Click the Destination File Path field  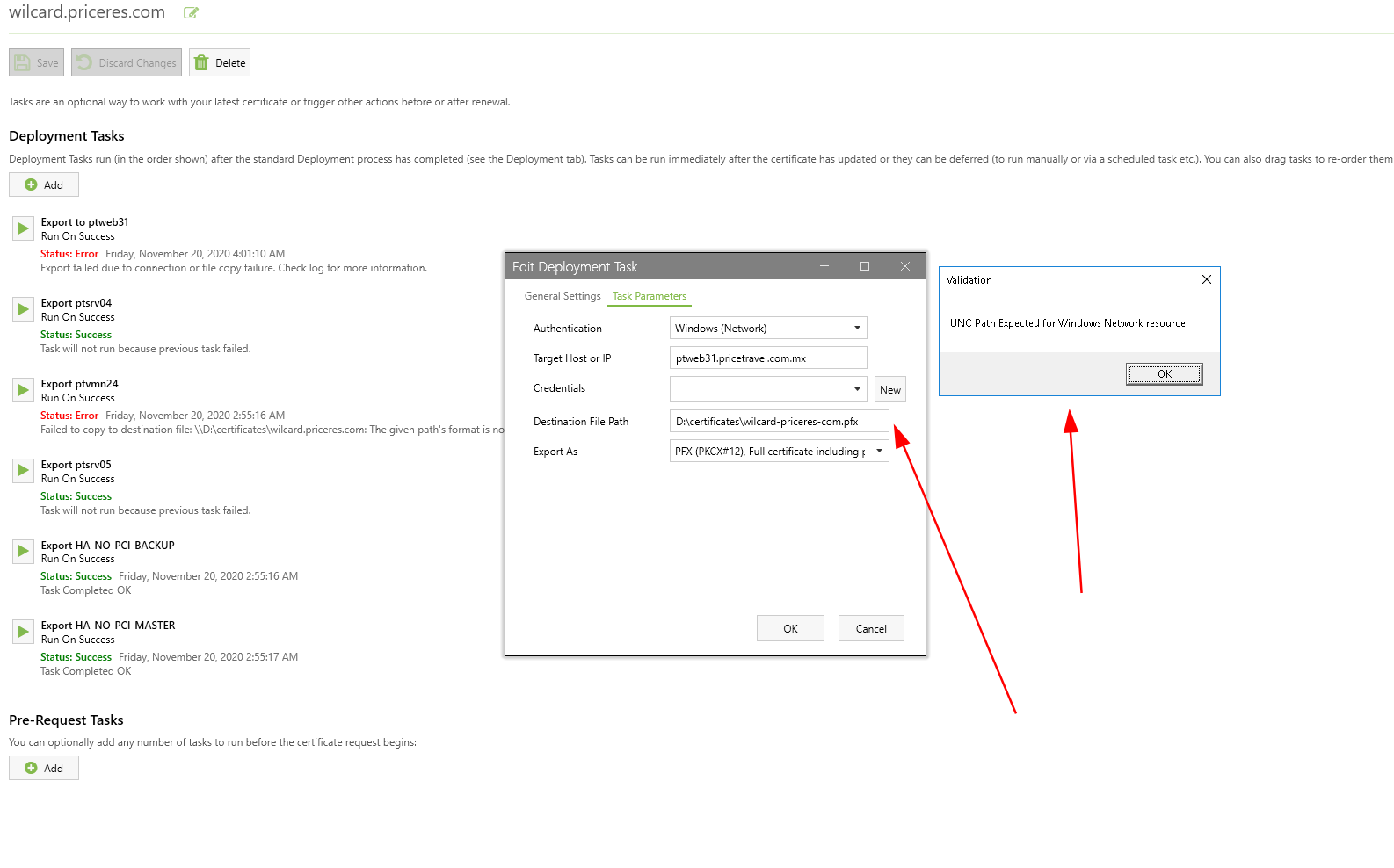pyautogui.click(x=779, y=422)
